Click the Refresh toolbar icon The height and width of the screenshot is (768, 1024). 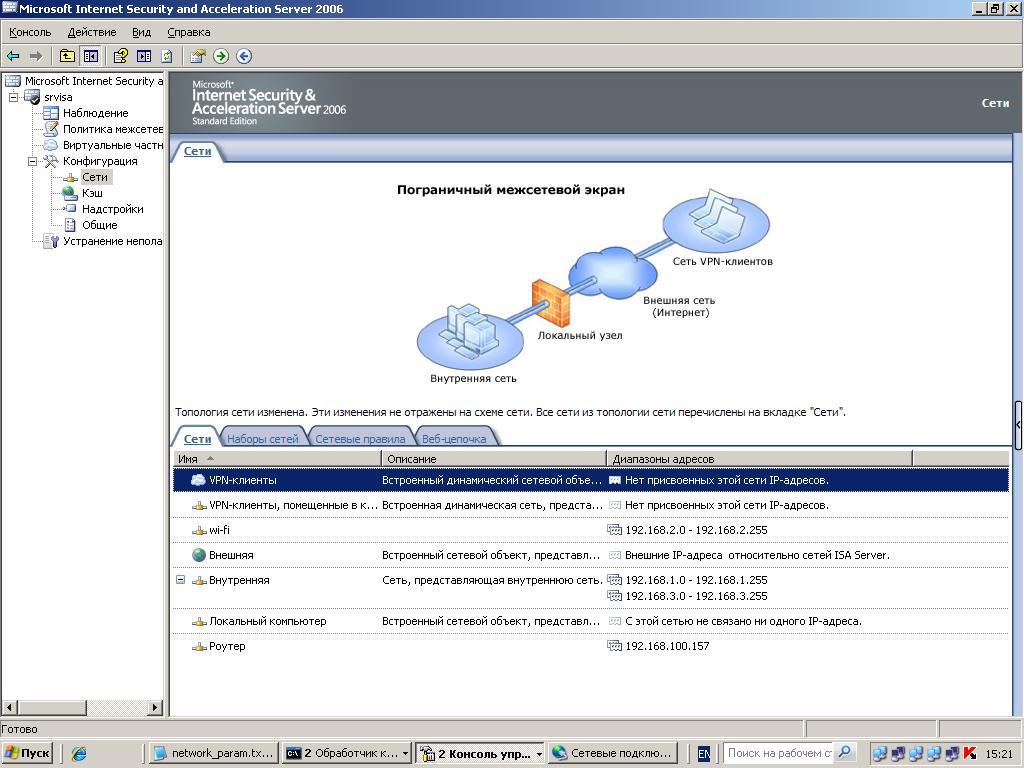[x=167, y=56]
